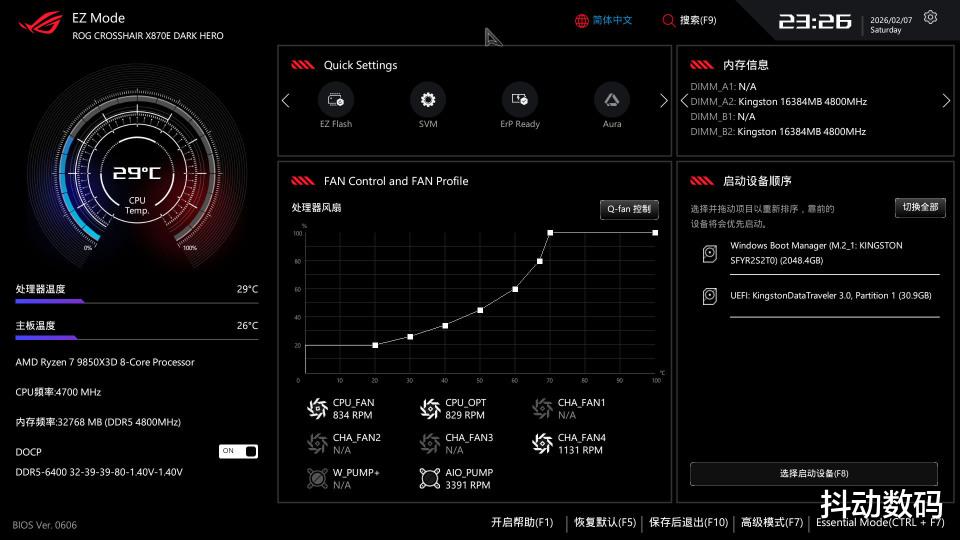Click the 23:26 clock display

coord(814,22)
